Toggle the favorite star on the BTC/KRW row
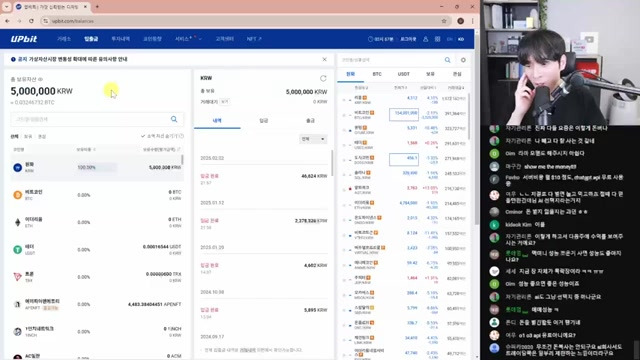This screenshot has width=640, height=360. tap(344, 115)
